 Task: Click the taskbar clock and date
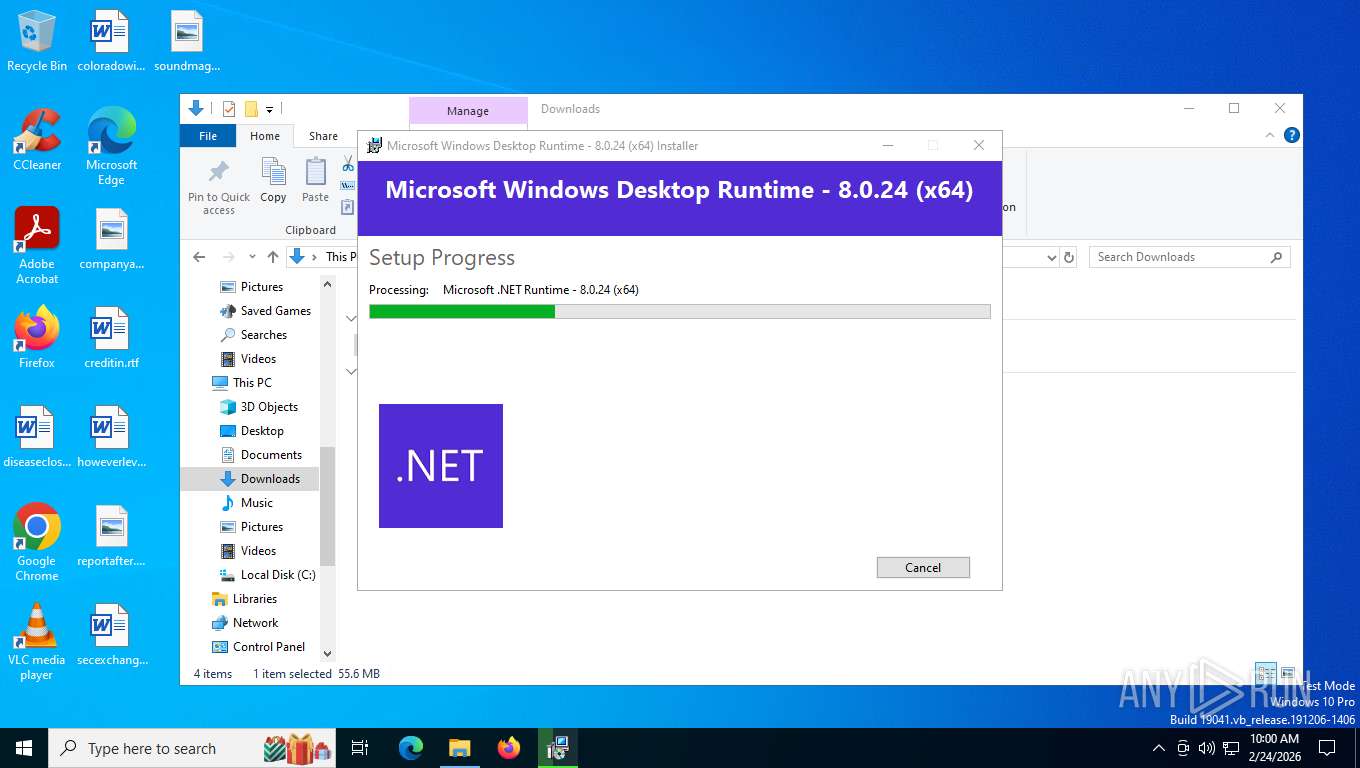[x=1274, y=748]
